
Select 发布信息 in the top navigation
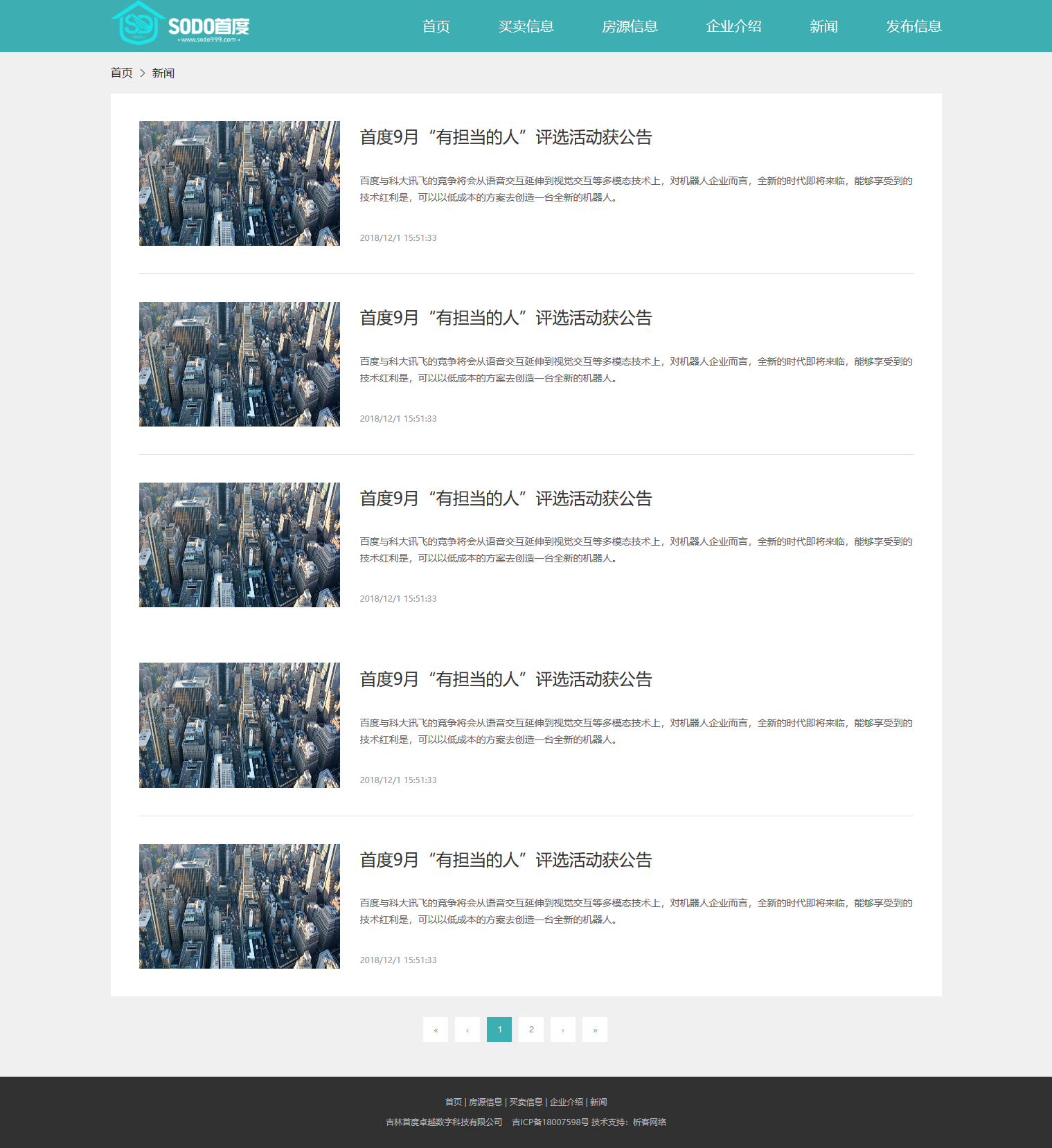(x=914, y=26)
